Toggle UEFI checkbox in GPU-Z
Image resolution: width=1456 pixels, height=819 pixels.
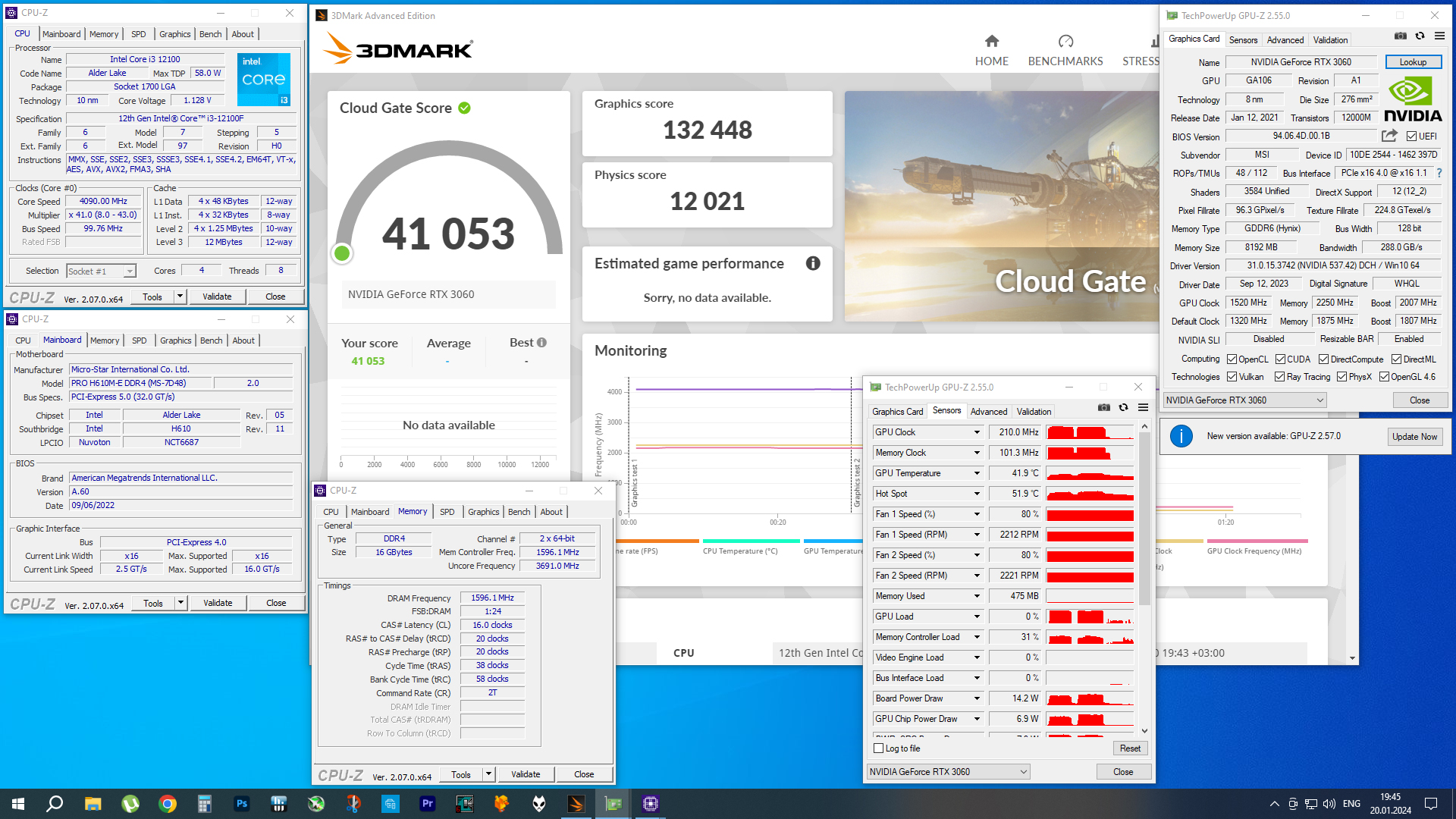point(1411,136)
